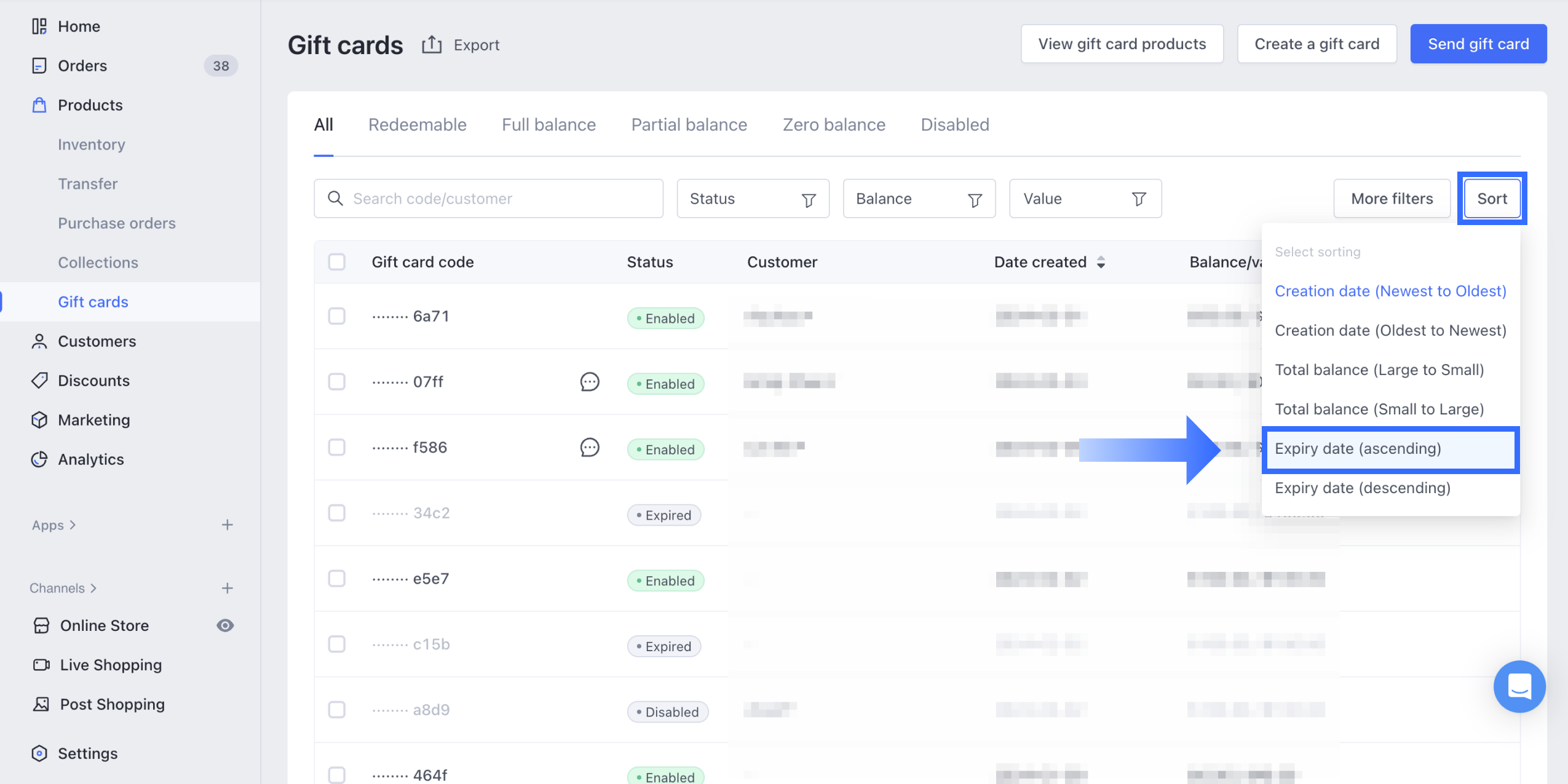Click plus icon next to Apps
This screenshot has height=784, width=1568.
tap(227, 525)
